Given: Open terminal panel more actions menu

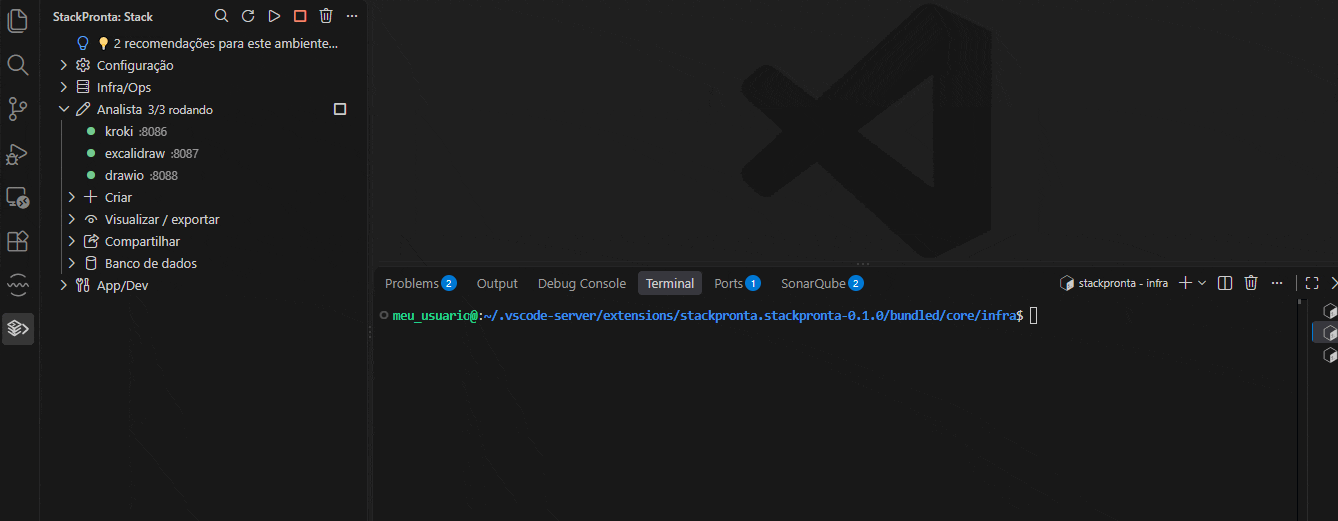Looking at the screenshot, I should click(1276, 283).
